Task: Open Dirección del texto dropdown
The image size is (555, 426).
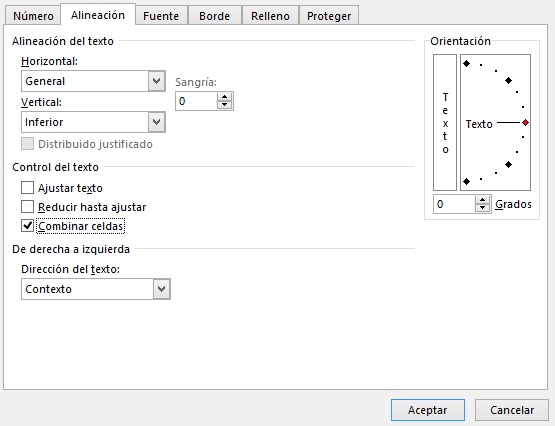Action: [x=96, y=289]
